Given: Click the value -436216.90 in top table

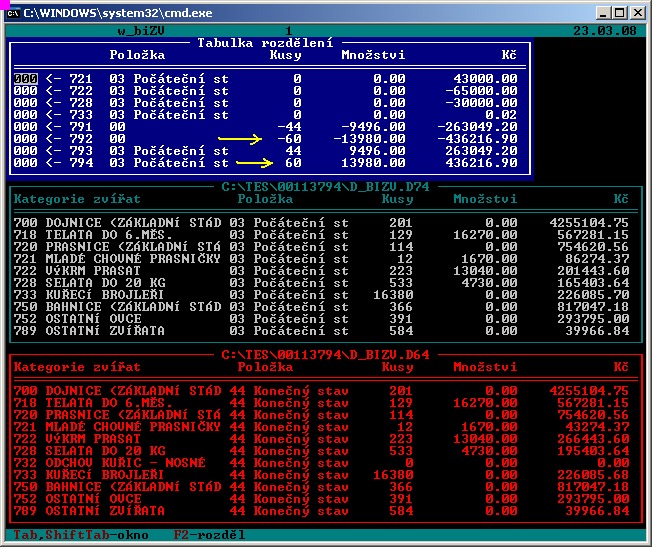Looking at the screenshot, I should click(477, 139).
